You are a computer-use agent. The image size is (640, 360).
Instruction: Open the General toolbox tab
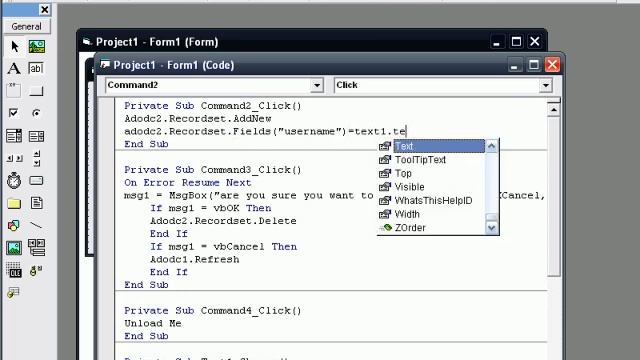pyautogui.click(x=27, y=27)
